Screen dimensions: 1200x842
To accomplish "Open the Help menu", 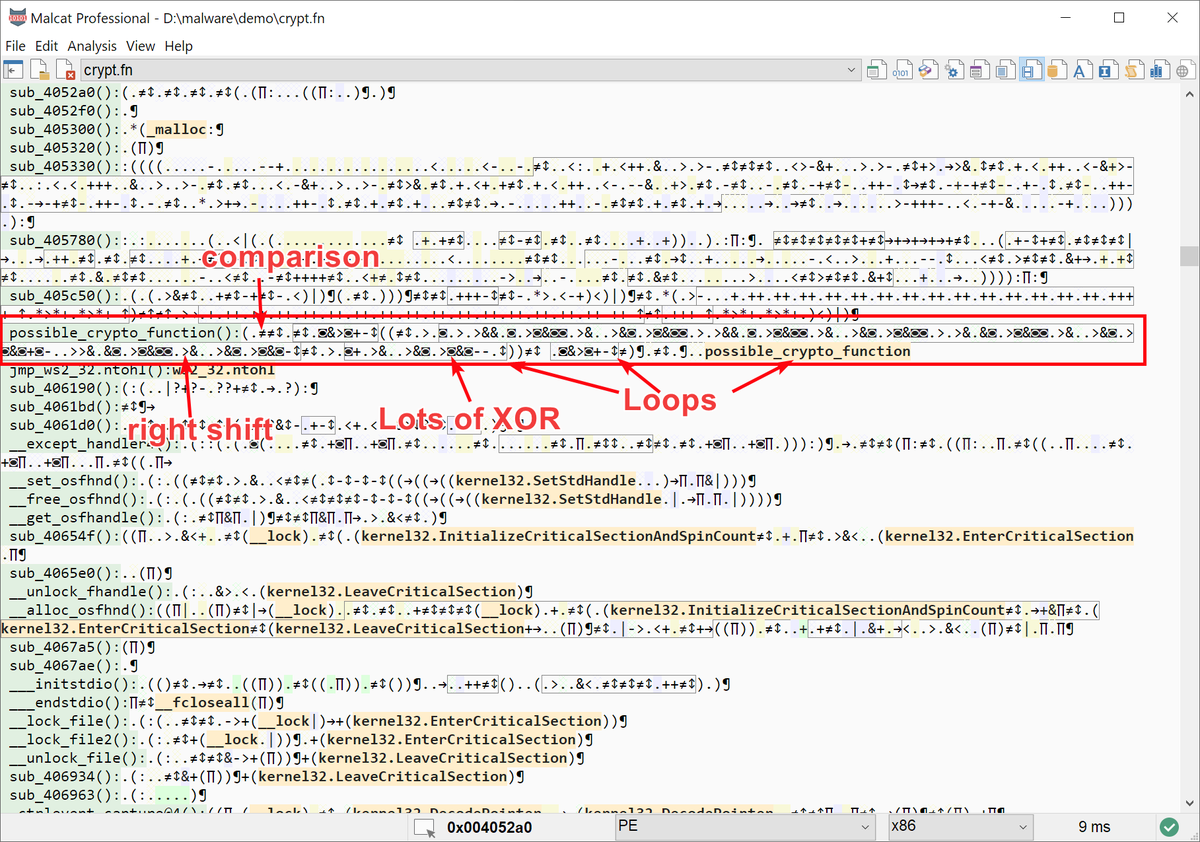I will click(x=179, y=46).
